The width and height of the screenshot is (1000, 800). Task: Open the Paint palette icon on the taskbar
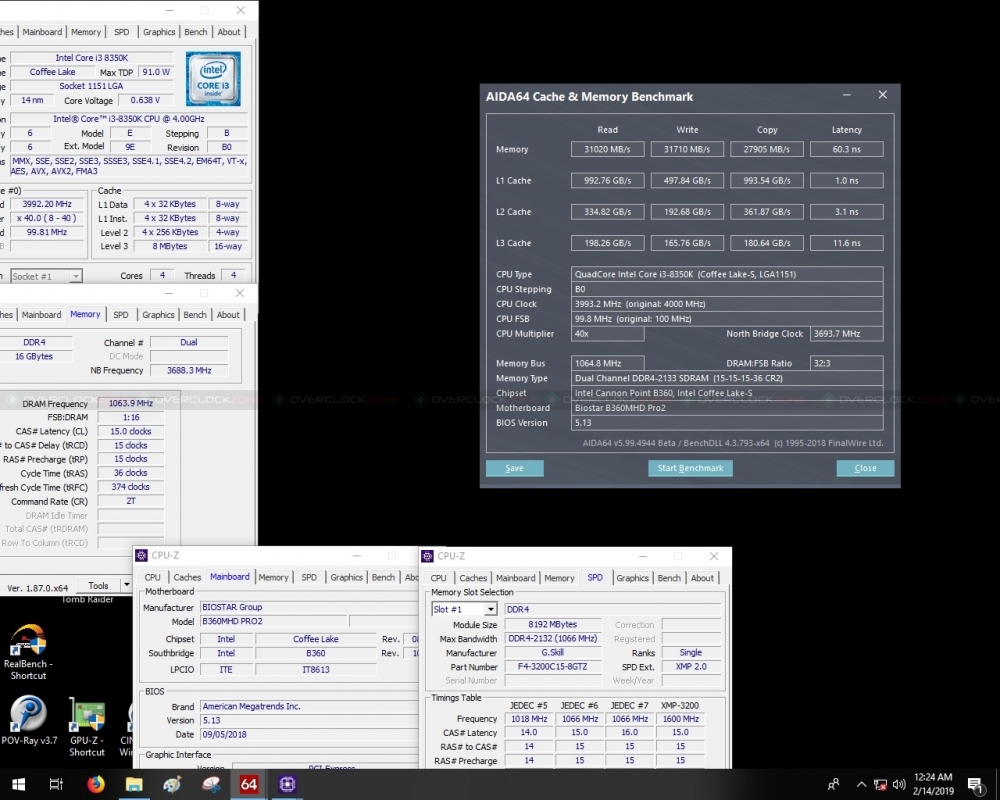coord(172,784)
